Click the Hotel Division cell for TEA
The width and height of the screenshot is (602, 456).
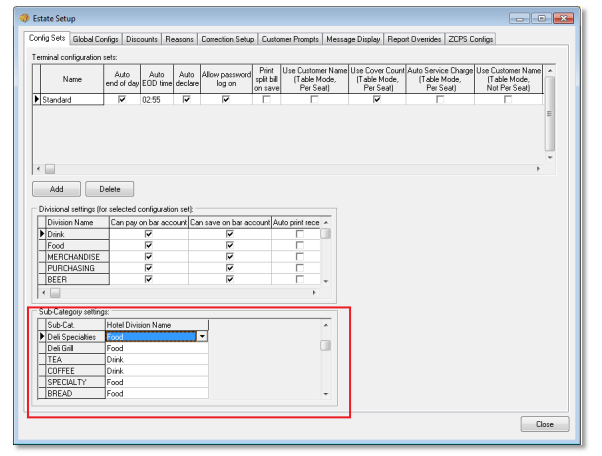pyautogui.click(x=156, y=360)
